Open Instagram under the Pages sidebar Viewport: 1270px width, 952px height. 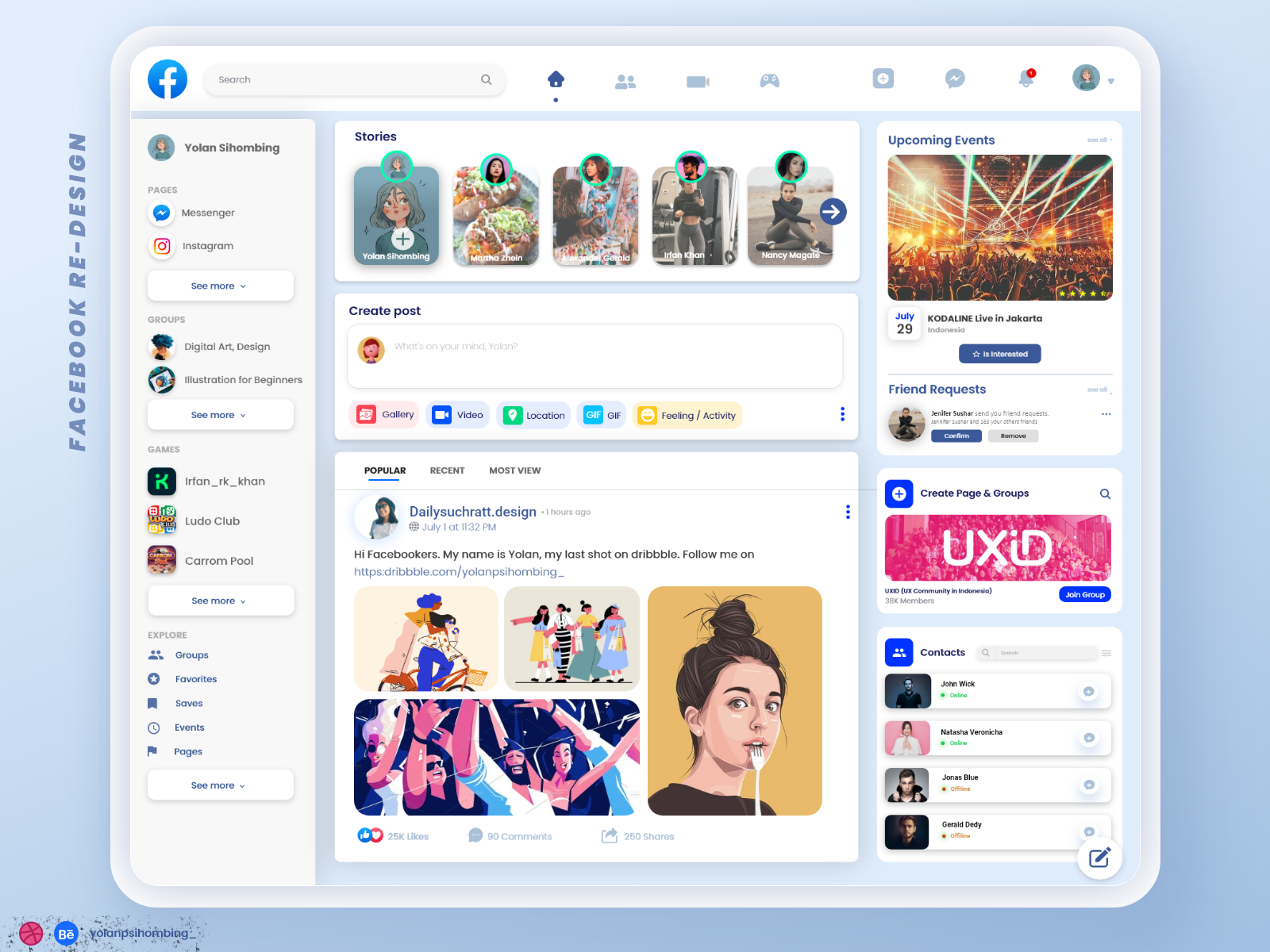click(208, 246)
